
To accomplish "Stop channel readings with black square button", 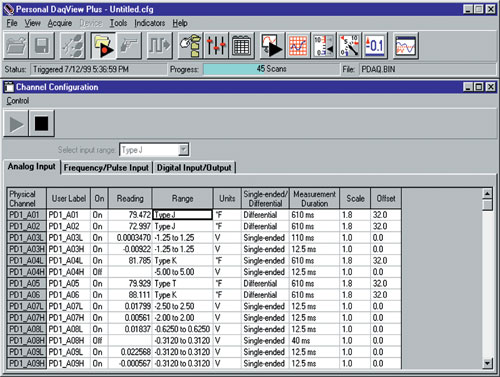I will click(42, 124).
